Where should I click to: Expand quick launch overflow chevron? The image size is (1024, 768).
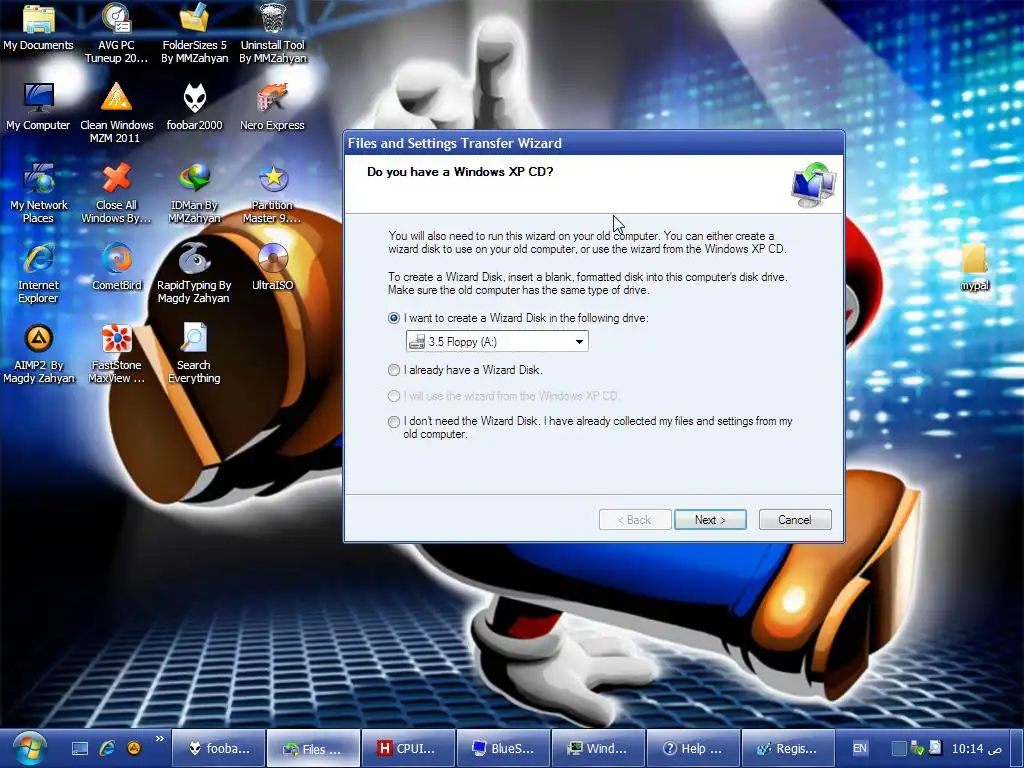tap(159, 739)
